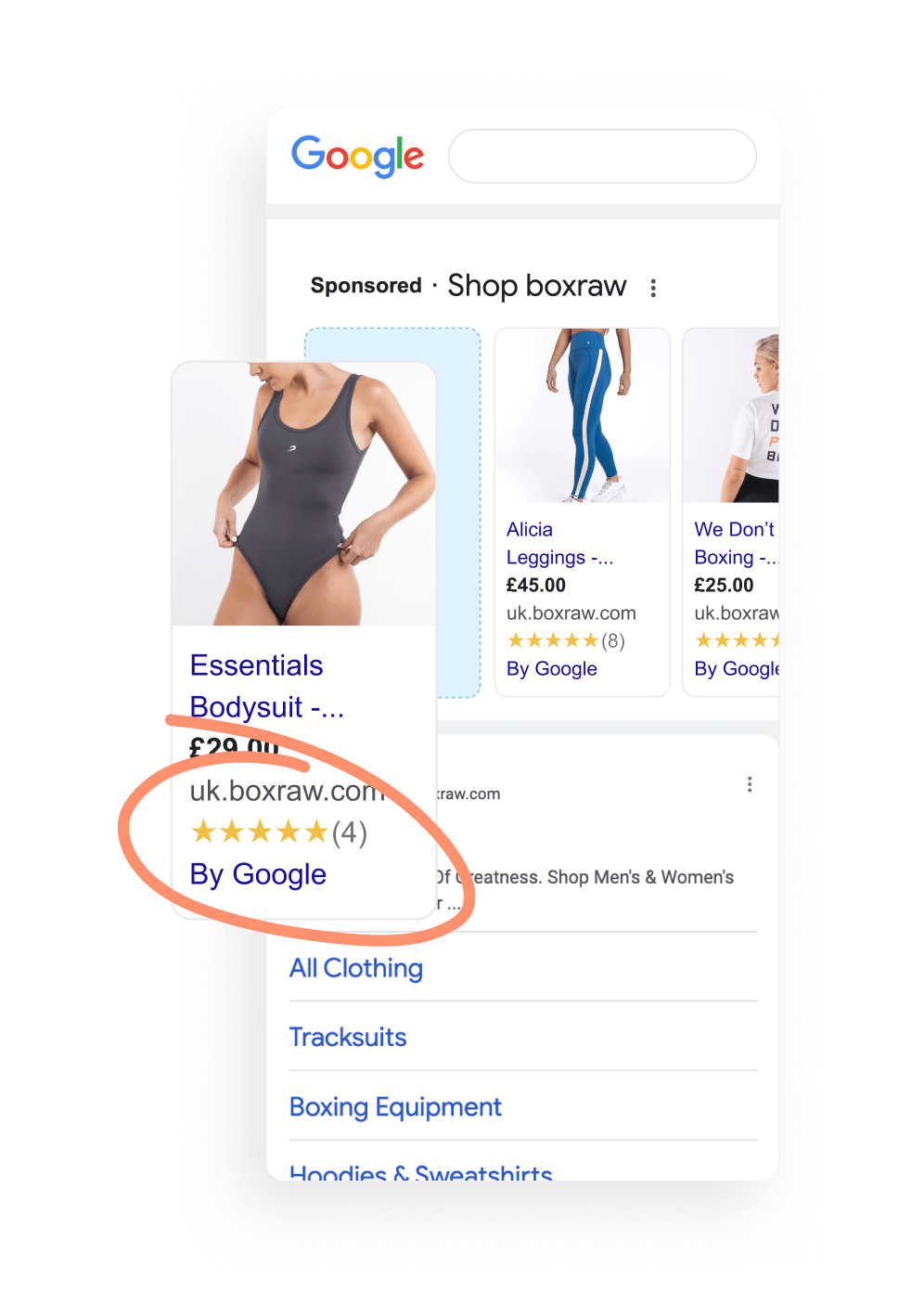Open the Essentials Bodysuit title link
The width and height of the screenshot is (924, 1291).
click(267, 686)
